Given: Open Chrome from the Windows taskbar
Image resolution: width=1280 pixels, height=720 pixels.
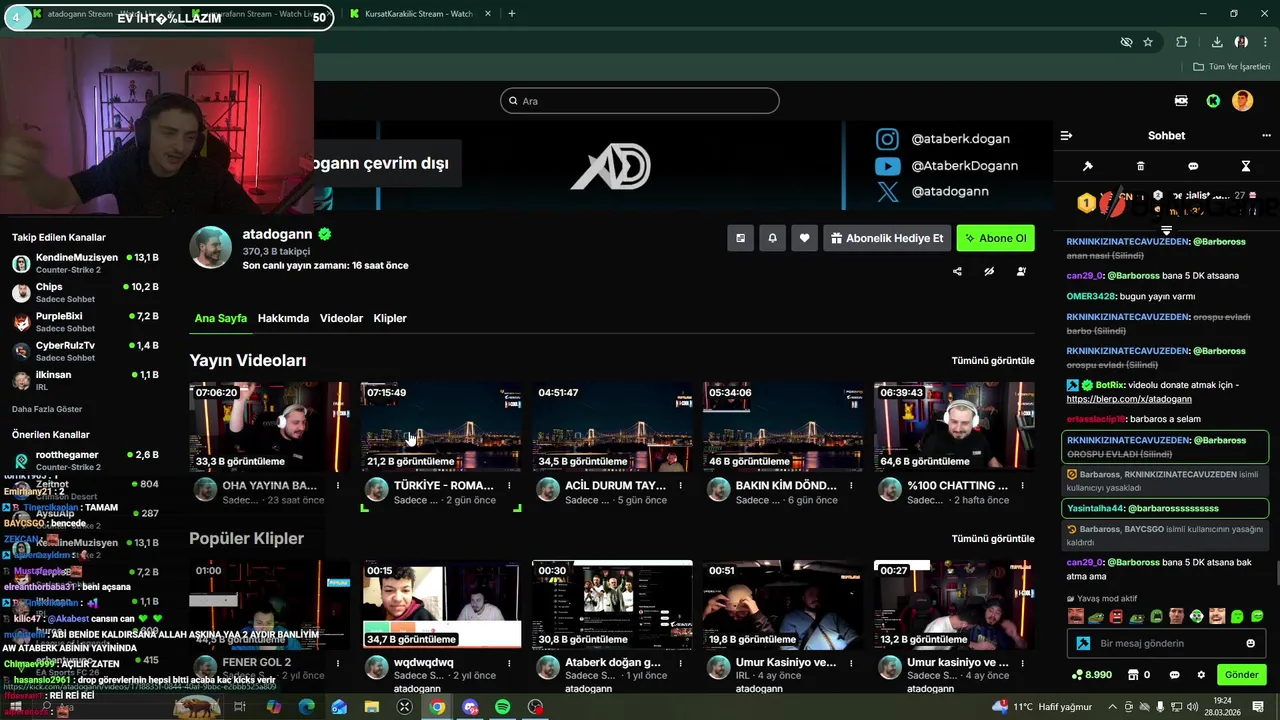Looking at the screenshot, I should 437,707.
